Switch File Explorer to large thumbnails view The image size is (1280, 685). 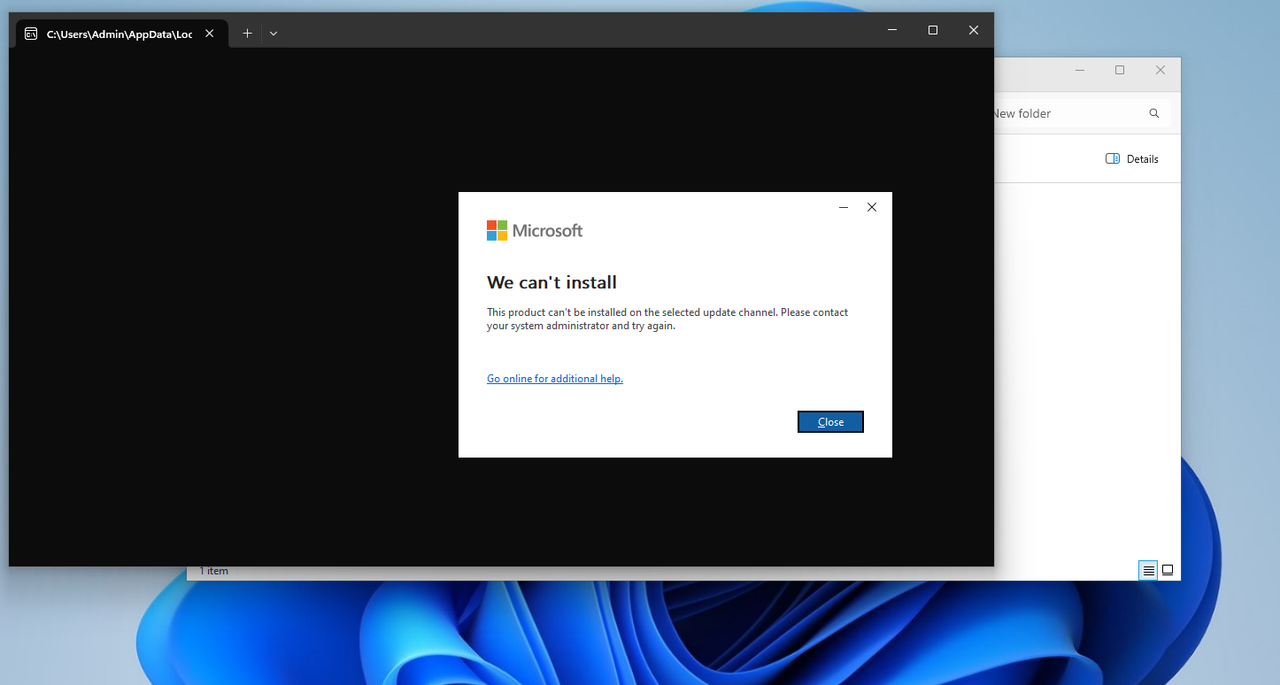tap(1168, 571)
